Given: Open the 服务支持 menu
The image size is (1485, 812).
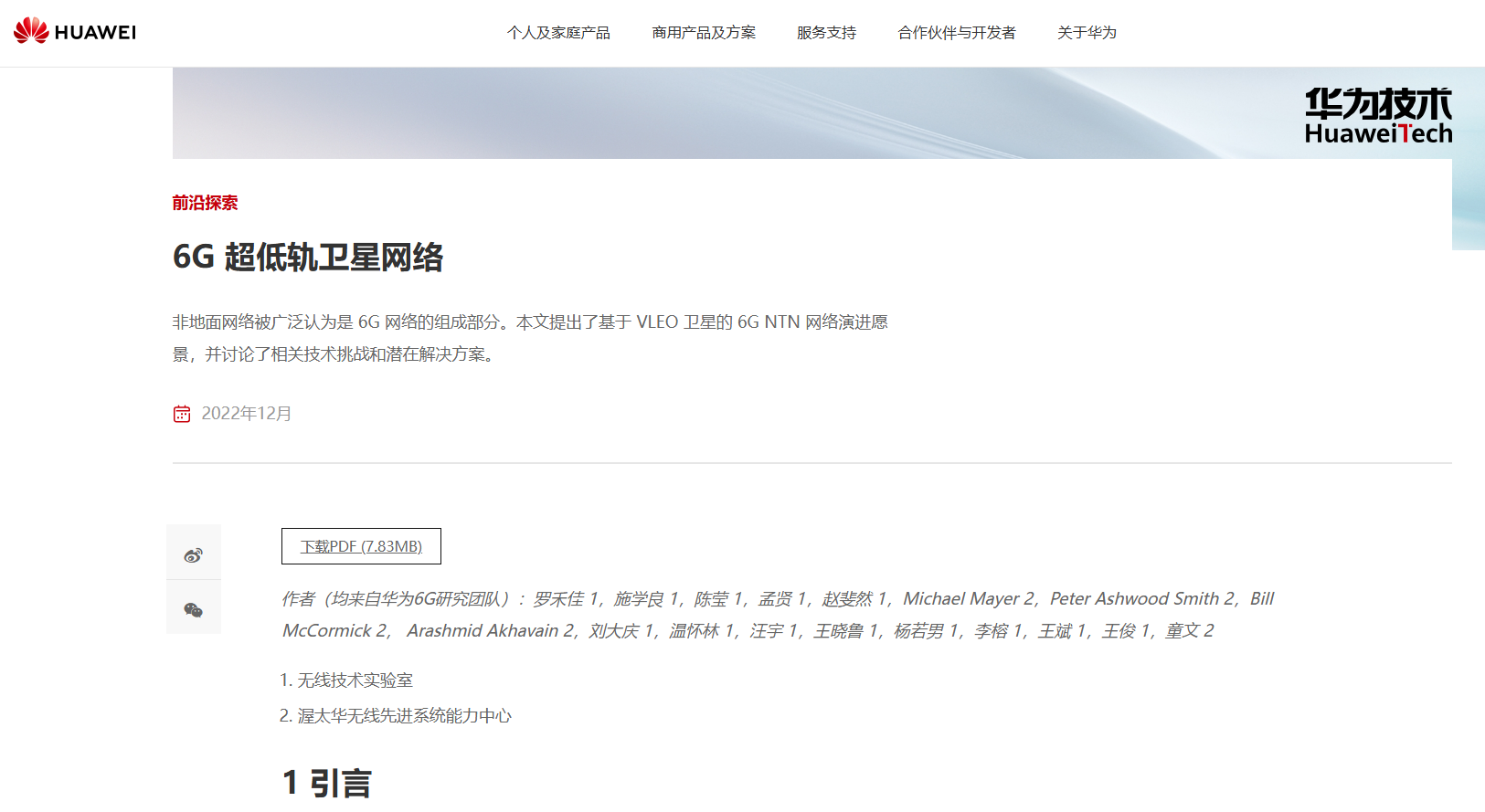Looking at the screenshot, I should click(826, 33).
